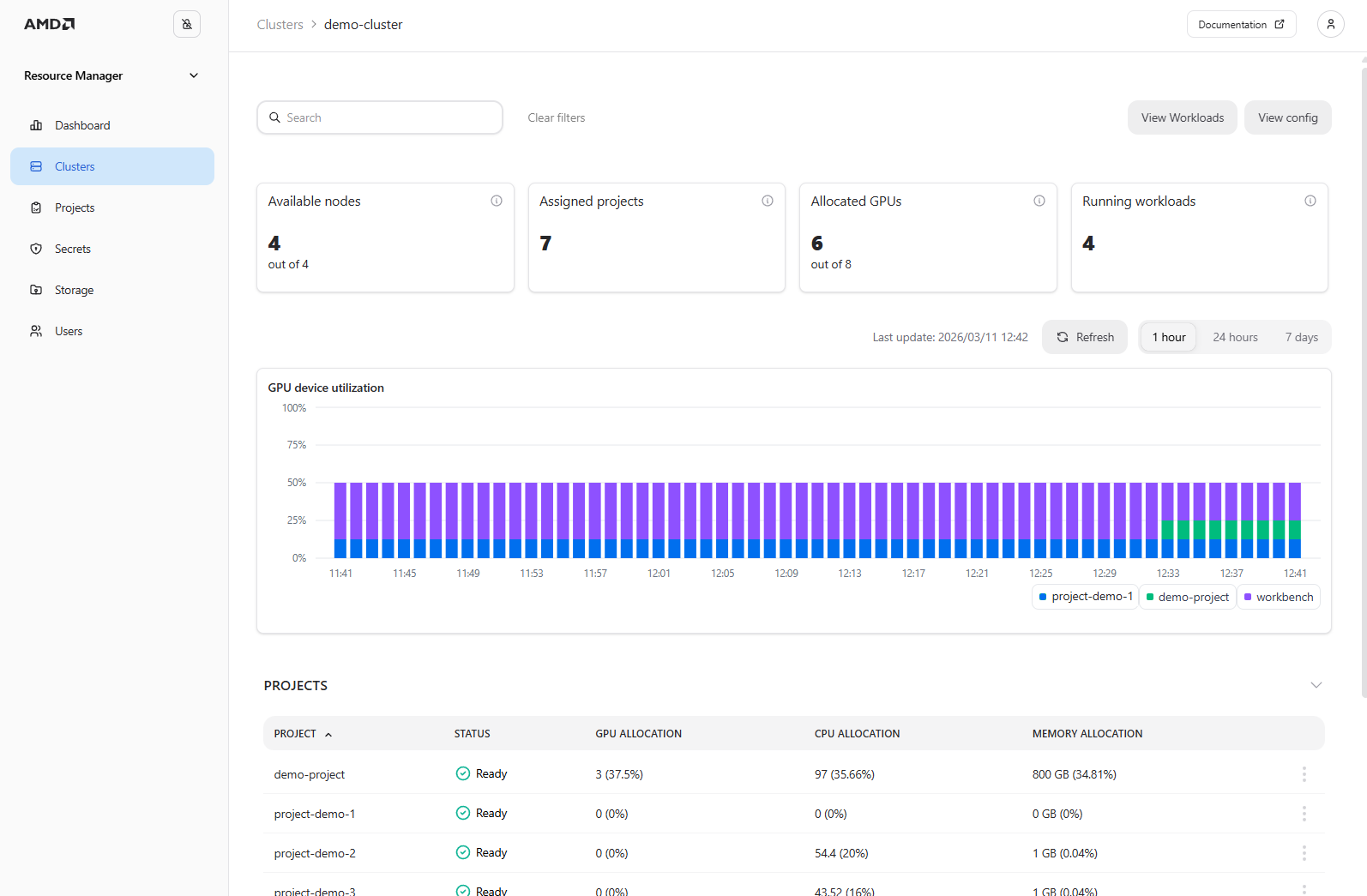The image size is (1367, 896).
Task: Open the Documentation link
Action: 1241,24
